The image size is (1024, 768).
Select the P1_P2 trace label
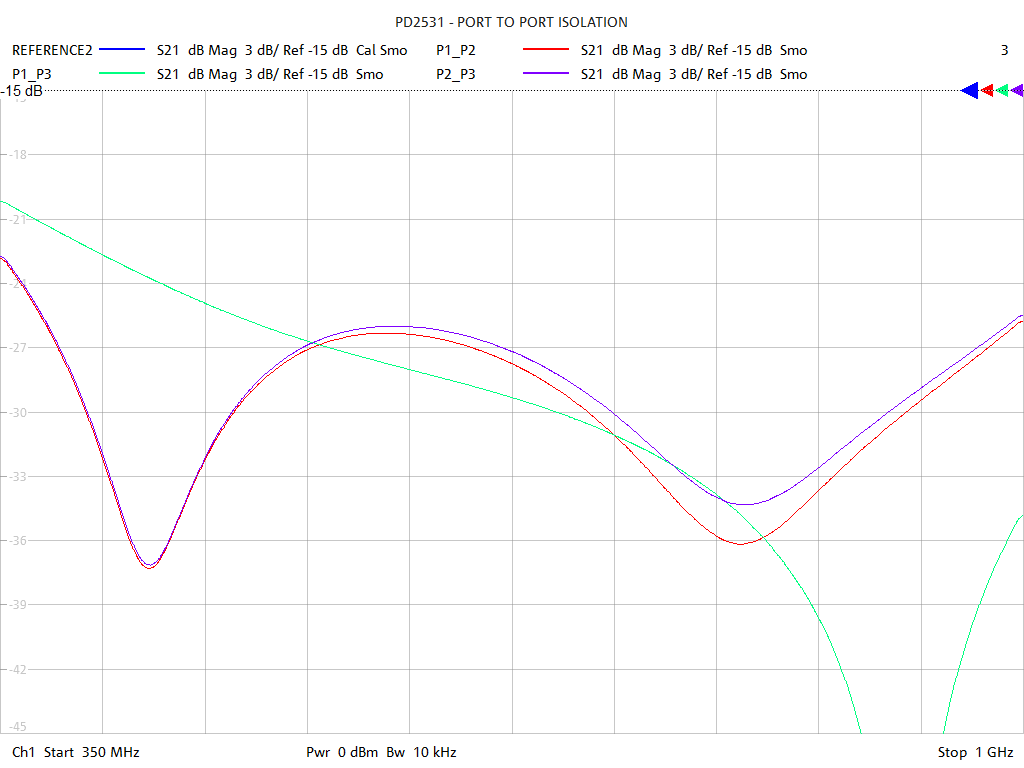456,50
